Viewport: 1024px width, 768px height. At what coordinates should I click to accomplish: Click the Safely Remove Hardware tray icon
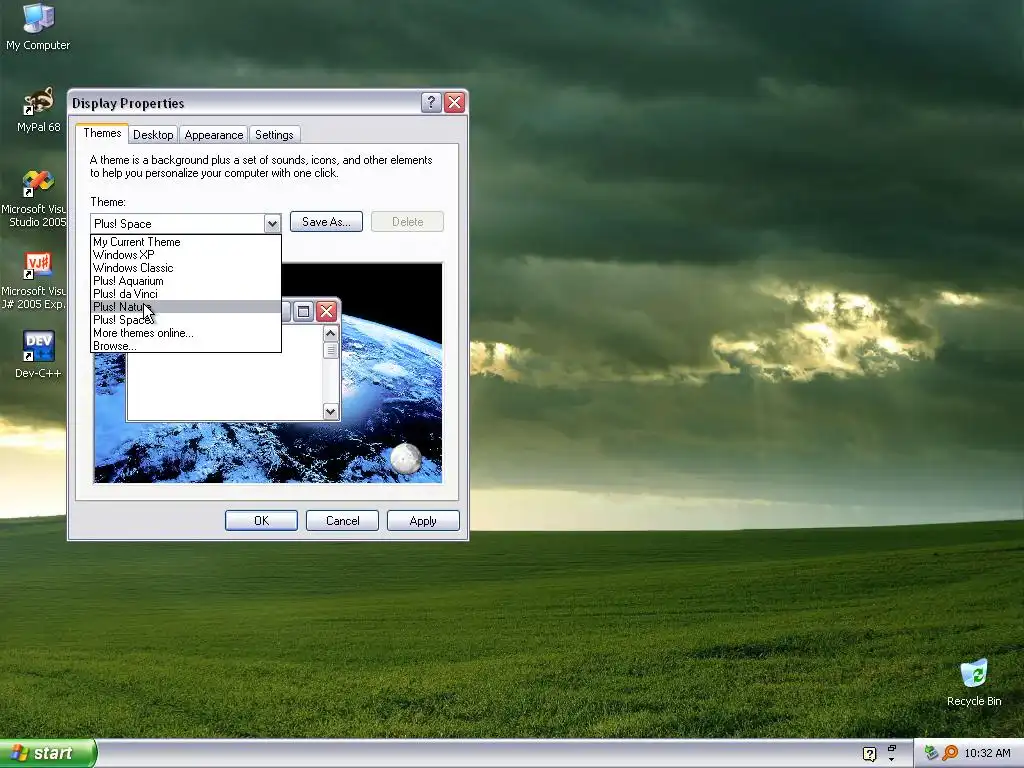point(931,753)
